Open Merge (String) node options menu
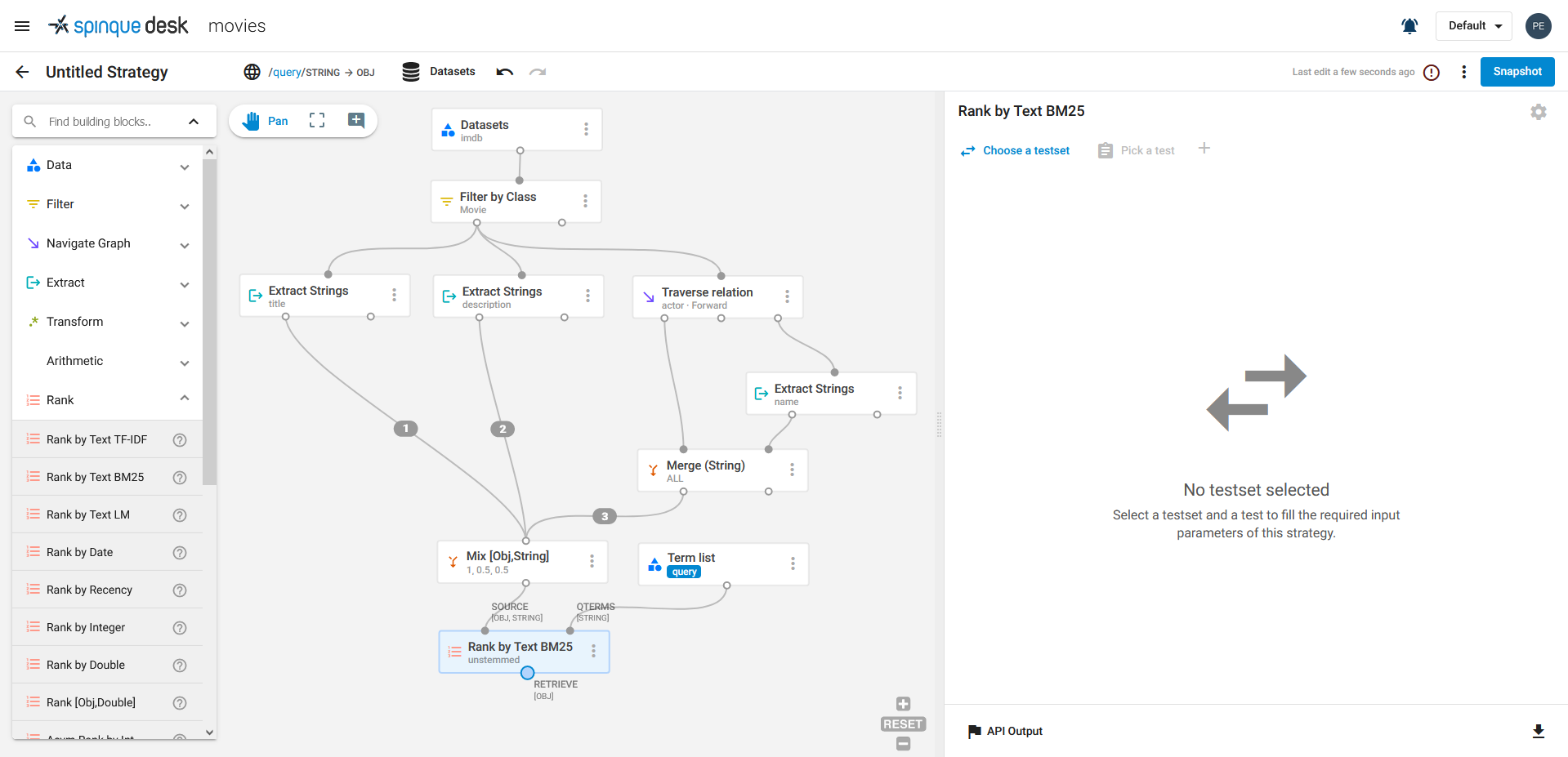 (x=792, y=470)
